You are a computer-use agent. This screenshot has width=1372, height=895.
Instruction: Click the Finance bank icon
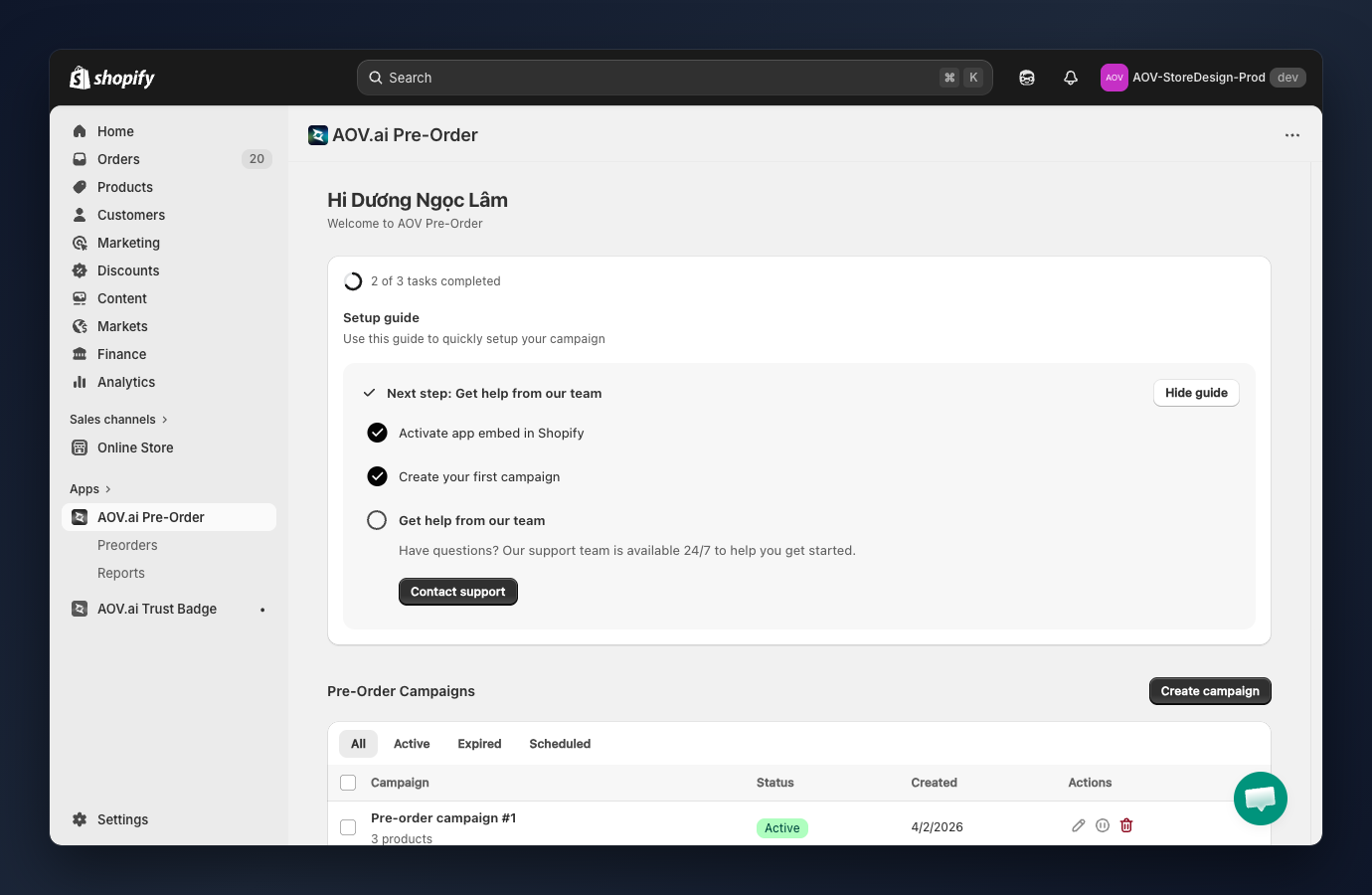click(80, 354)
